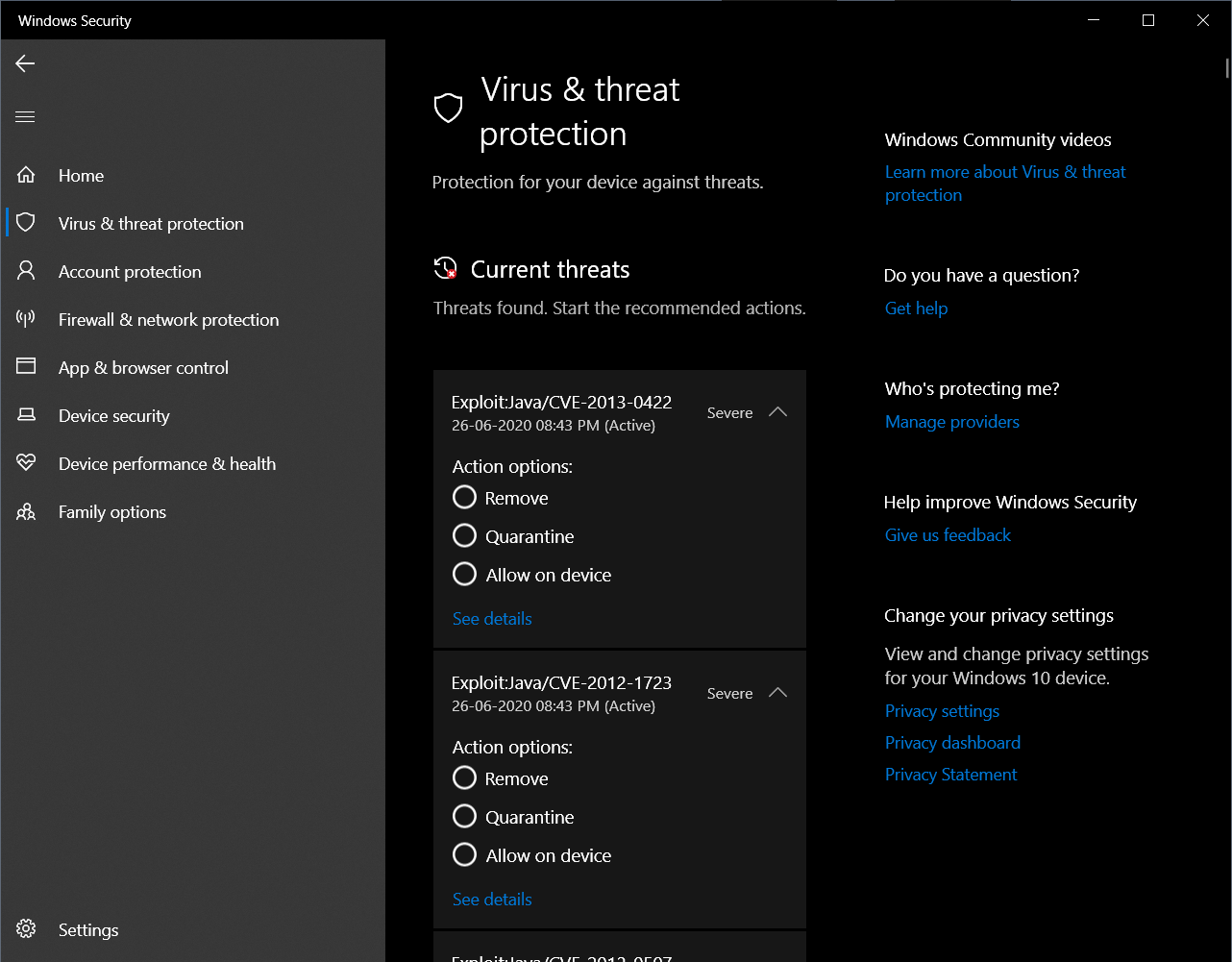This screenshot has height=962, width=1232.
Task: Click the 'Who's protecting me?' heading
Action: click(973, 388)
